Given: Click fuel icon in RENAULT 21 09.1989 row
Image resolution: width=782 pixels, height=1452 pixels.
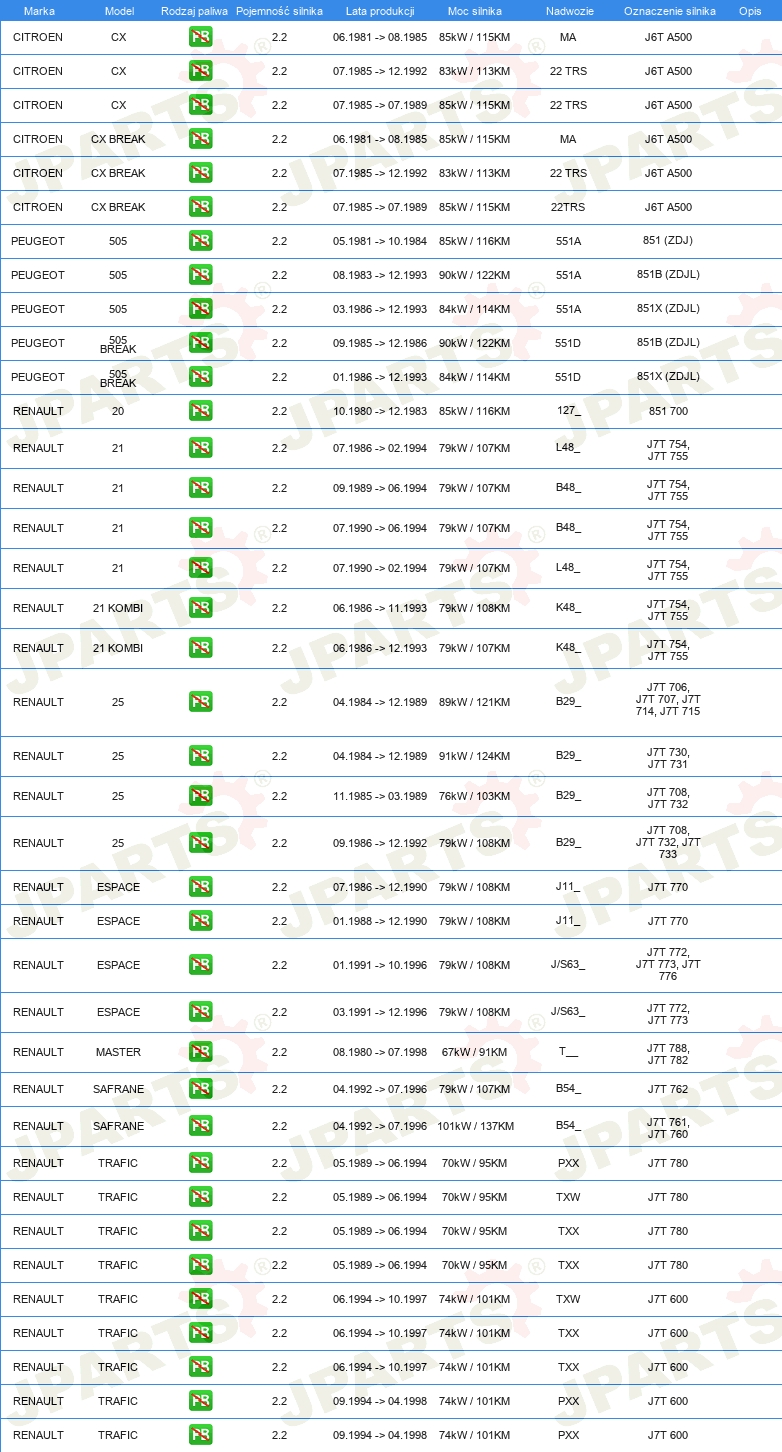Looking at the screenshot, I should 200,488.
